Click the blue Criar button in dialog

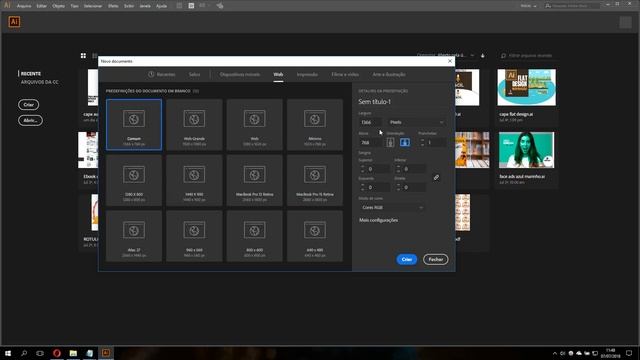(407, 259)
